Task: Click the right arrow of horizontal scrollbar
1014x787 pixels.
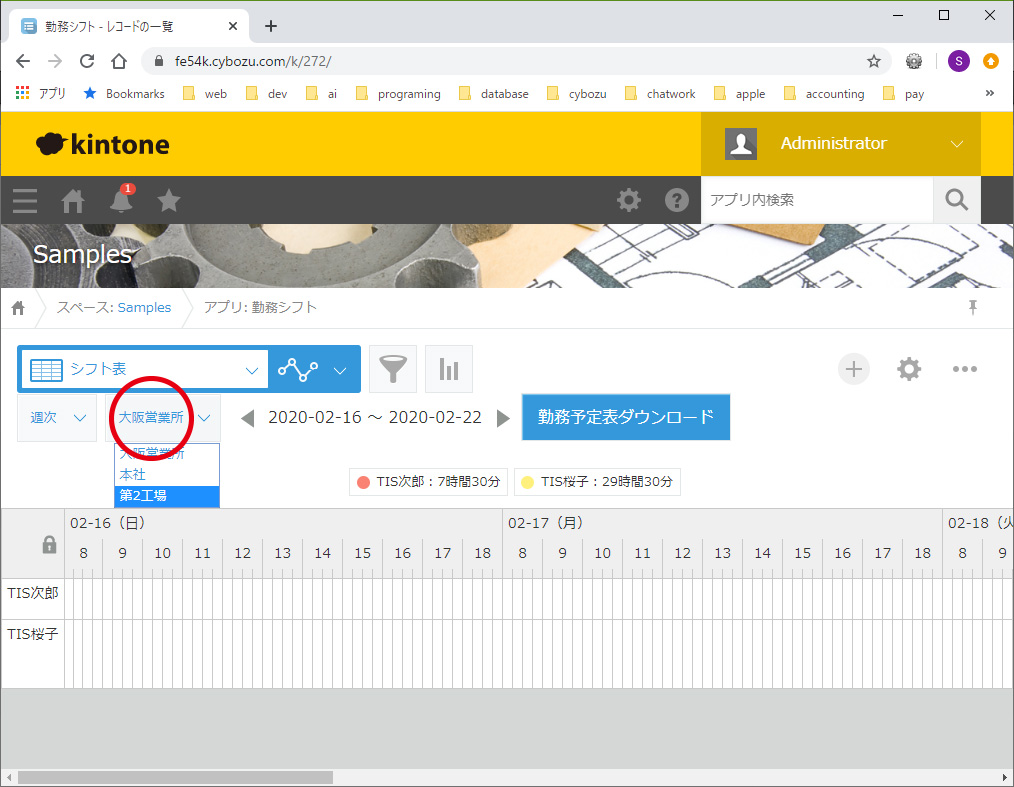Action: pyautogui.click(x=1005, y=777)
